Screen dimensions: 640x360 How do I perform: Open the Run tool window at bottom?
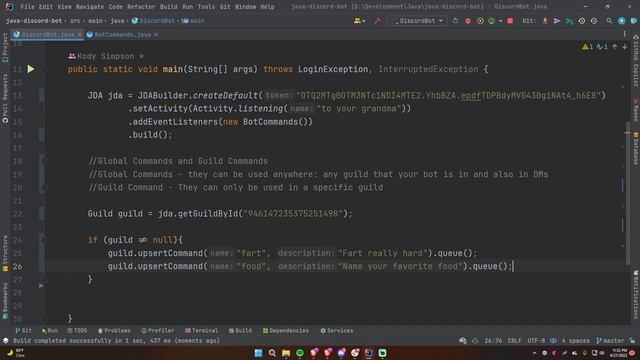(x=49, y=331)
